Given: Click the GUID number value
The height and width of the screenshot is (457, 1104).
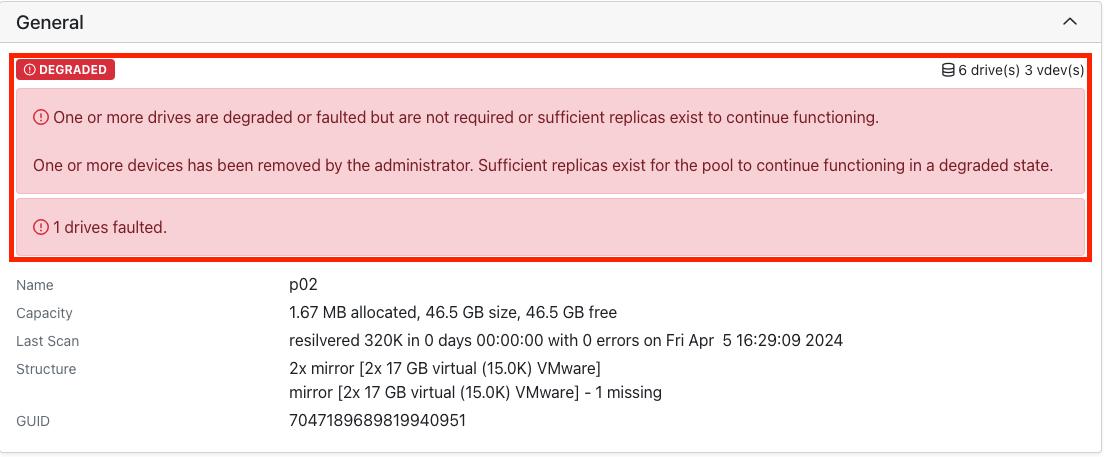Looking at the screenshot, I should 377,421.
